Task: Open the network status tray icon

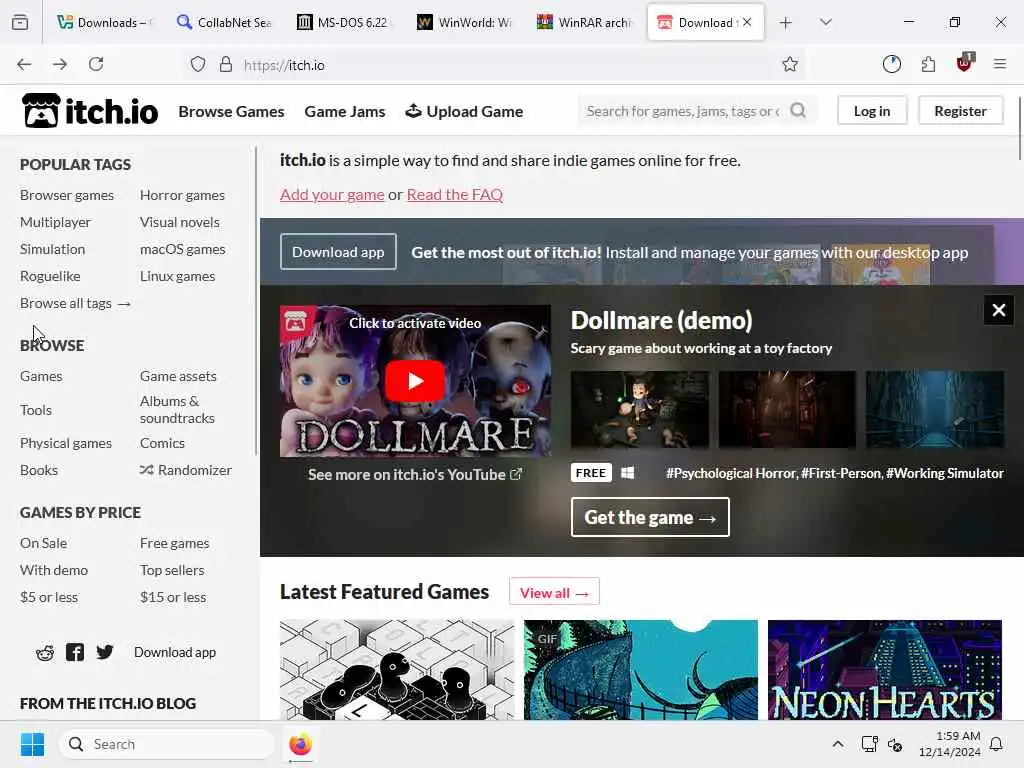Action: pyautogui.click(x=869, y=744)
